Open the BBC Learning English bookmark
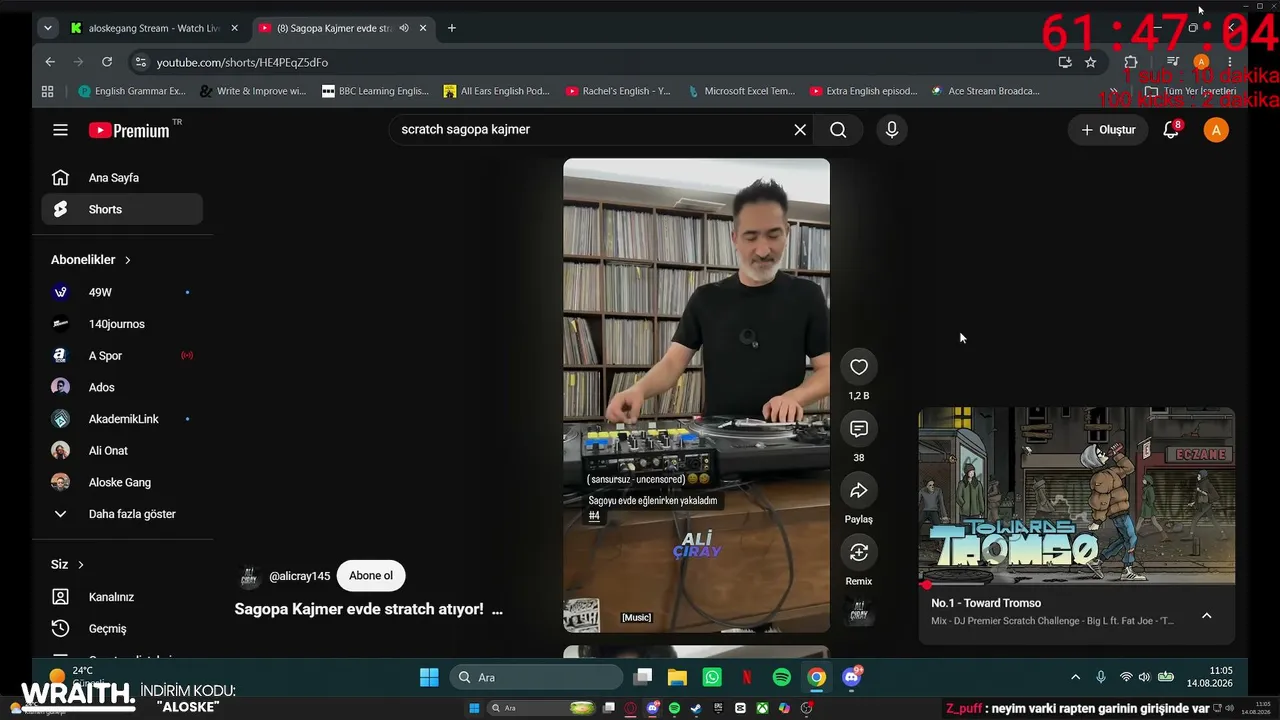Image resolution: width=1280 pixels, height=720 pixels. (x=375, y=91)
